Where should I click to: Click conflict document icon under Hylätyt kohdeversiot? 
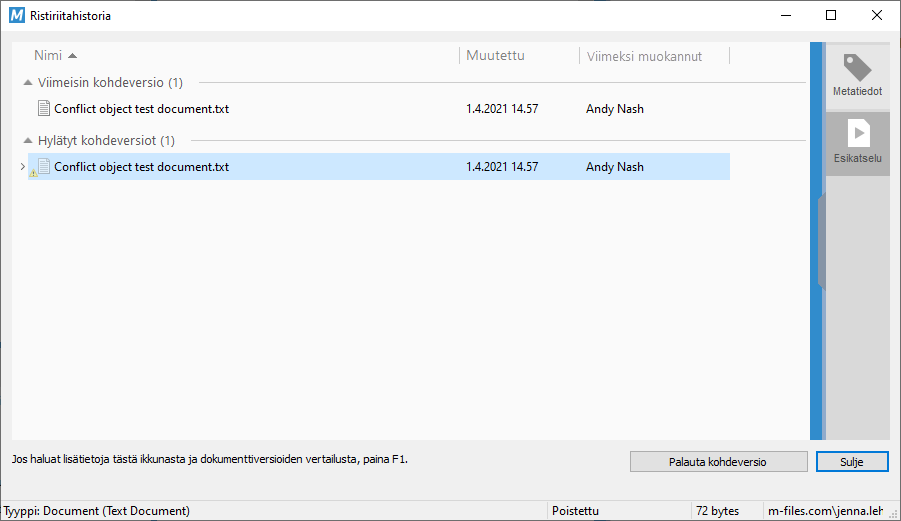click(x=43, y=167)
